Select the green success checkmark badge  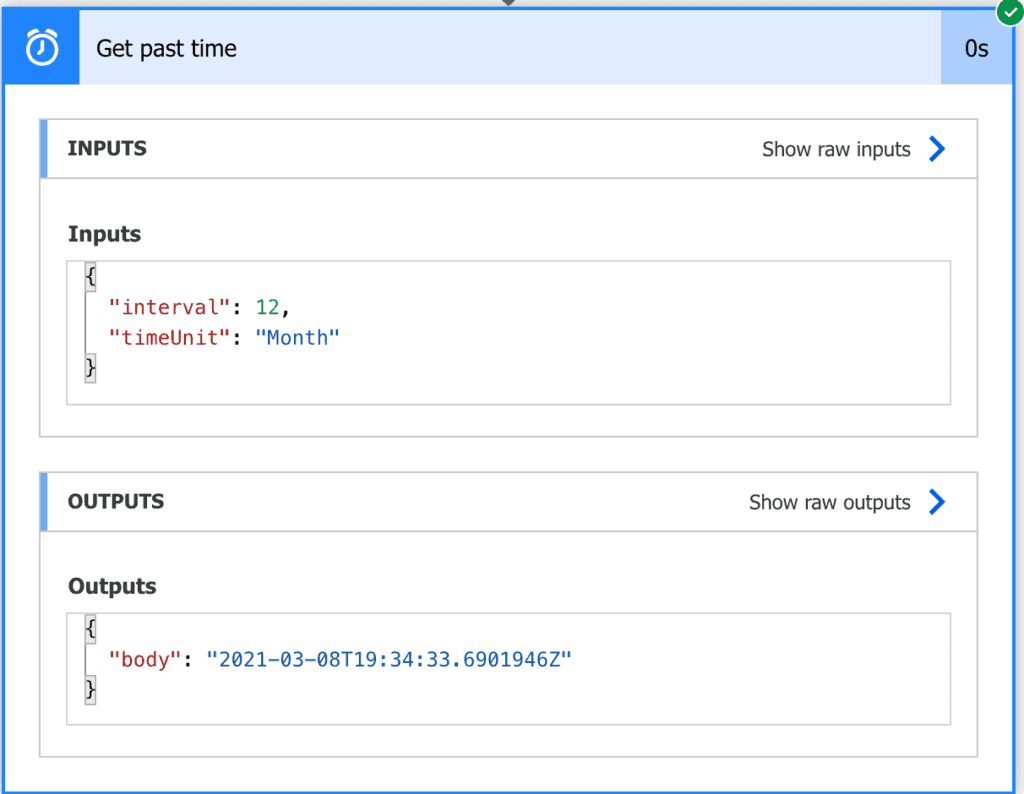coord(1010,13)
